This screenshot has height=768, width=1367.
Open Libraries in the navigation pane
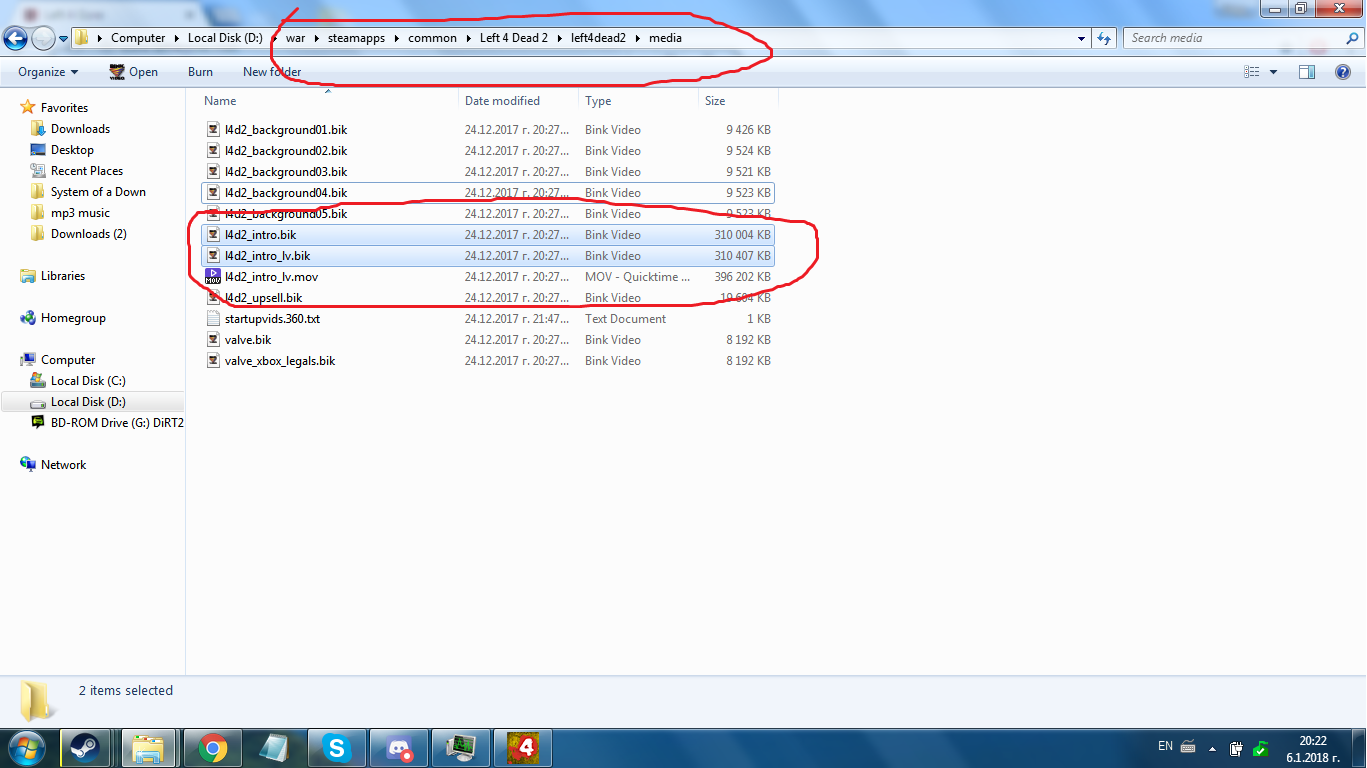[63, 276]
